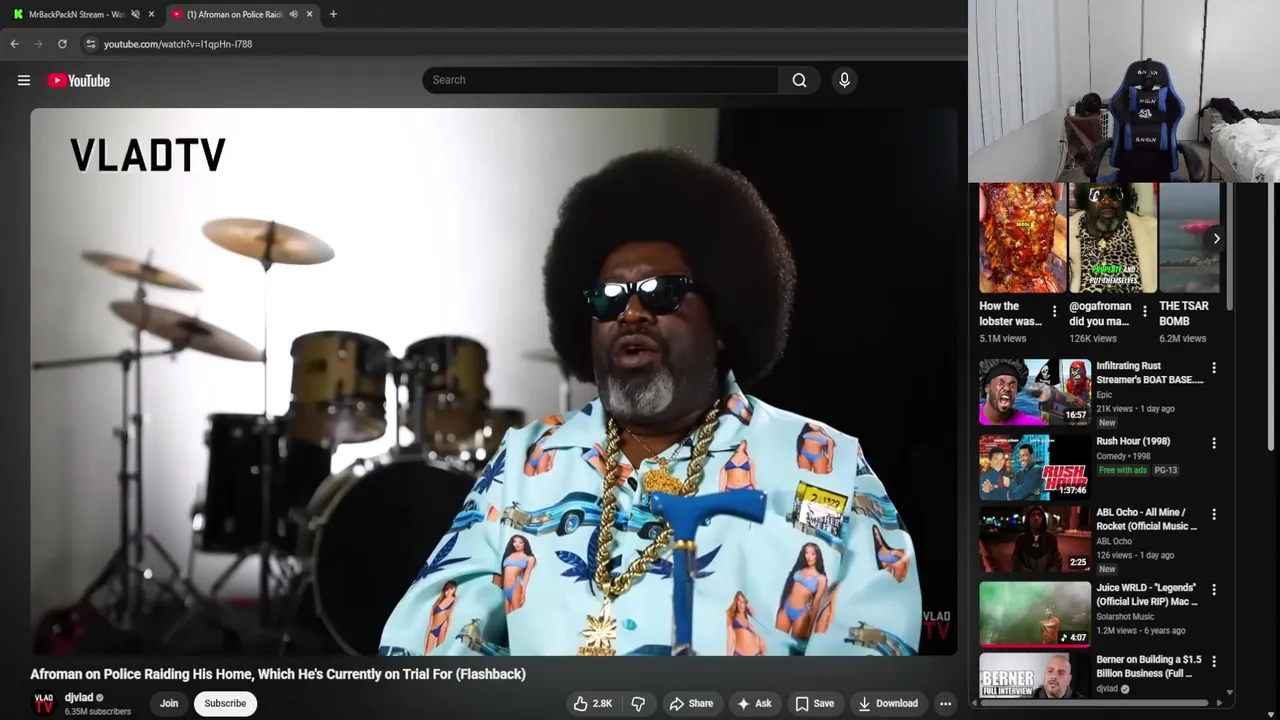Start voice search with microphone icon
The width and height of the screenshot is (1280, 720).
[x=844, y=80]
